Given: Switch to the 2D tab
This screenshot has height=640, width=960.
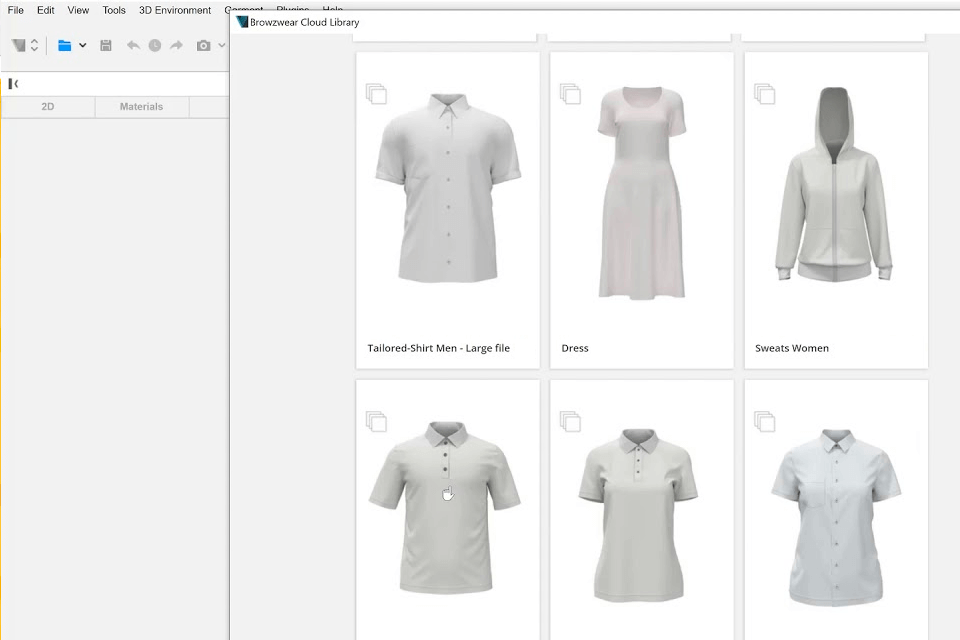Looking at the screenshot, I should click(x=48, y=107).
